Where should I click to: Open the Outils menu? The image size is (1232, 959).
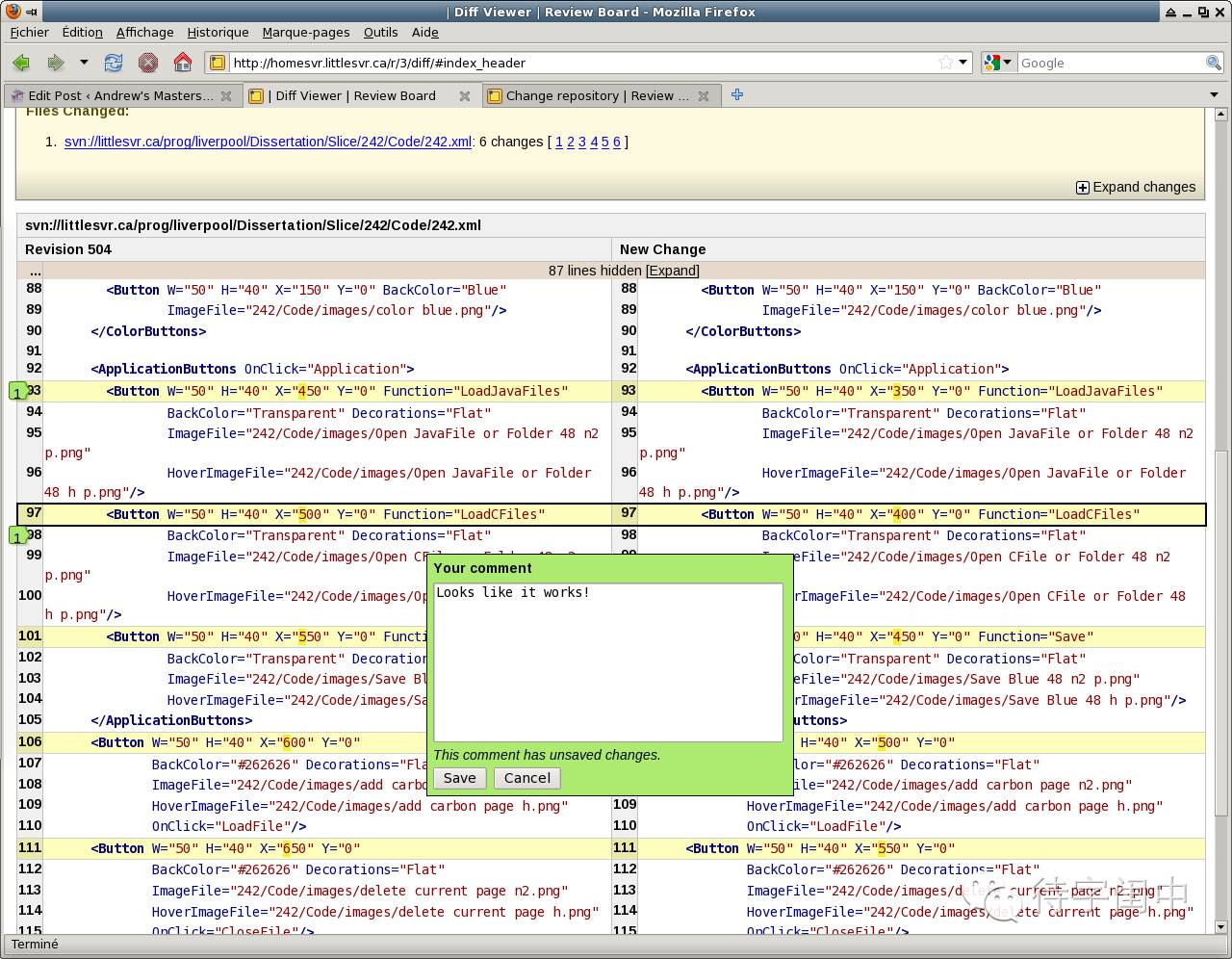tap(381, 32)
